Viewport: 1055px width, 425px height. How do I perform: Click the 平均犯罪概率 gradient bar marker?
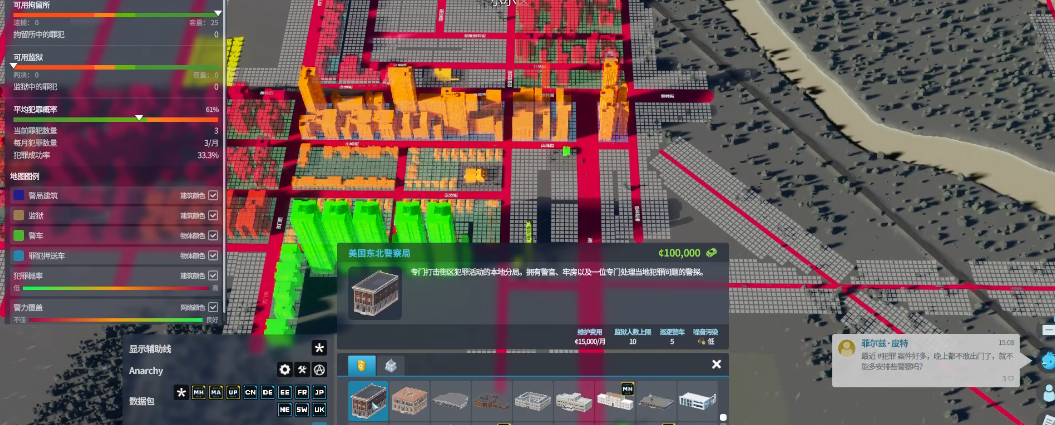click(x=139, y=118)
